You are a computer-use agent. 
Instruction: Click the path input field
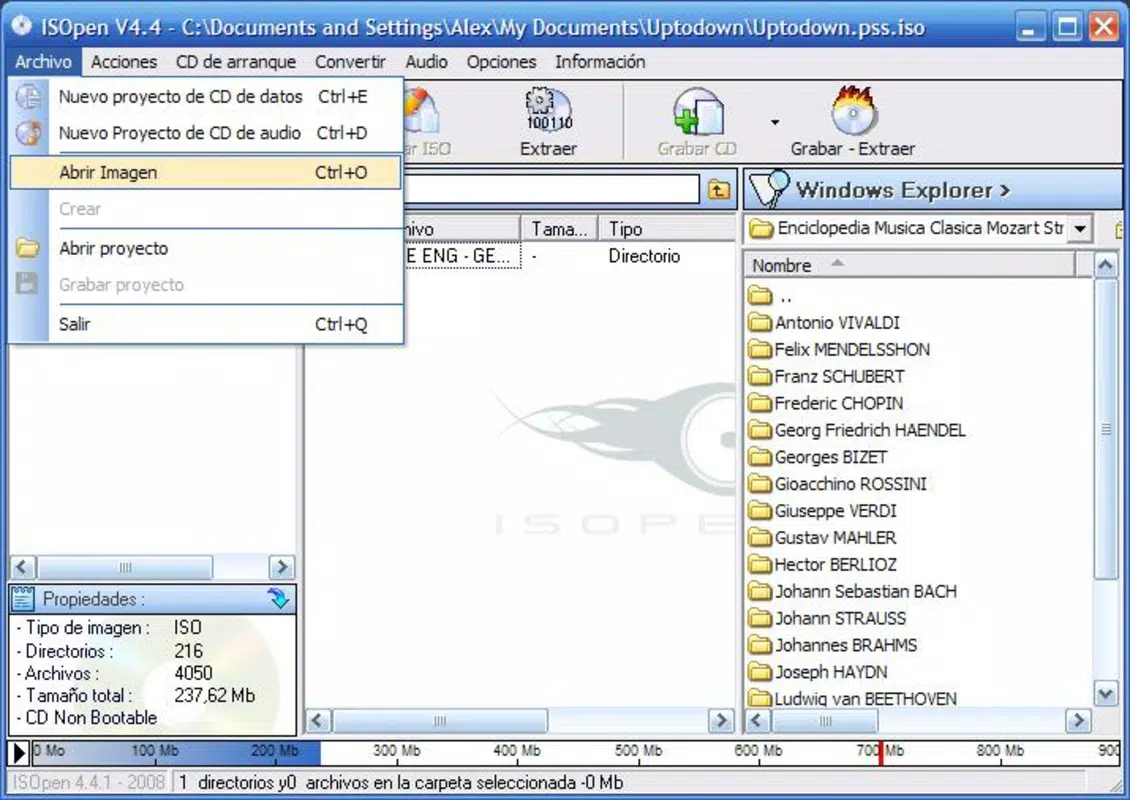[551, 190]
